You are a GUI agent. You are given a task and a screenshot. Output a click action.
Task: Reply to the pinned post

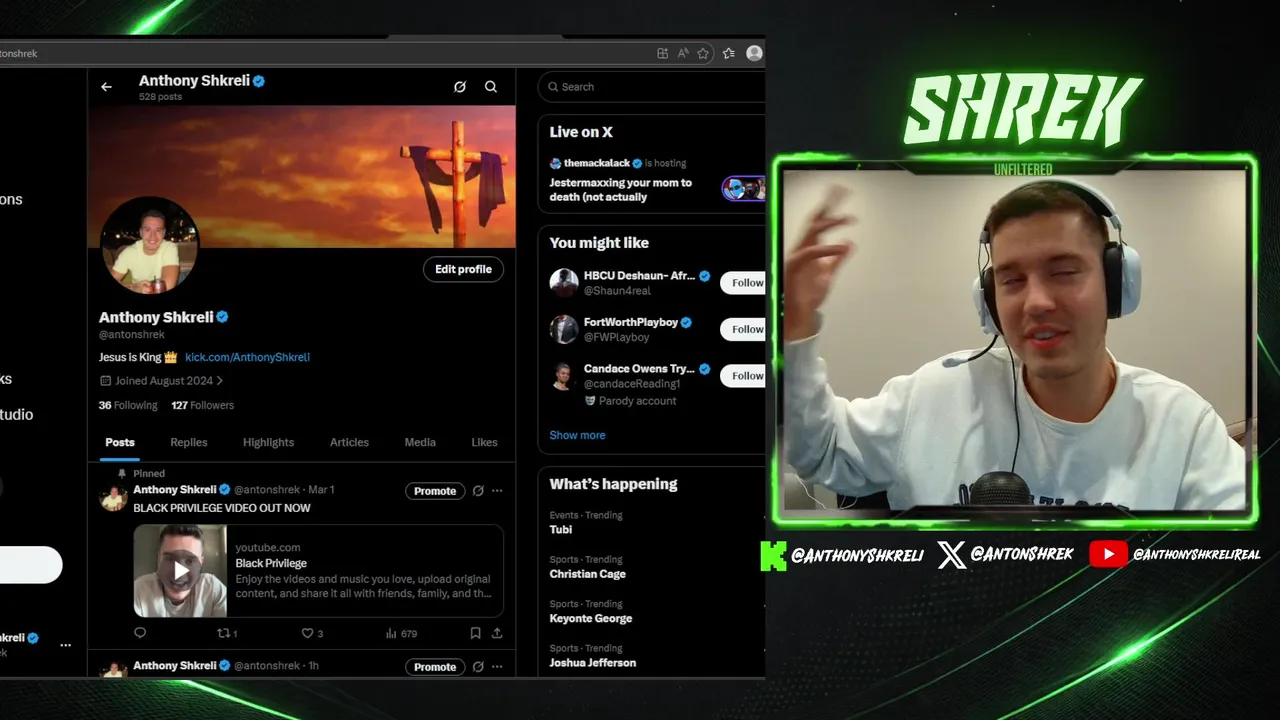[140, 633]
